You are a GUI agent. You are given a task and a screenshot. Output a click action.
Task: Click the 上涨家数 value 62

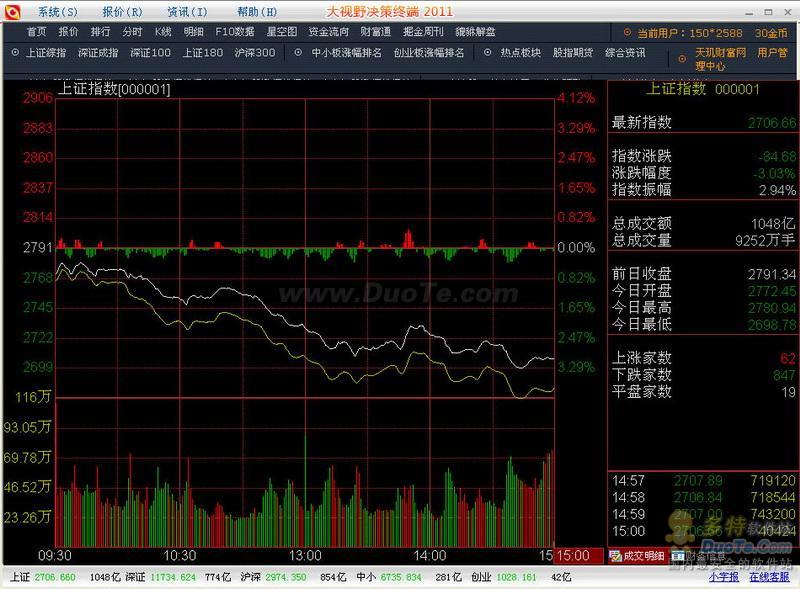click(x=788, y=359)
